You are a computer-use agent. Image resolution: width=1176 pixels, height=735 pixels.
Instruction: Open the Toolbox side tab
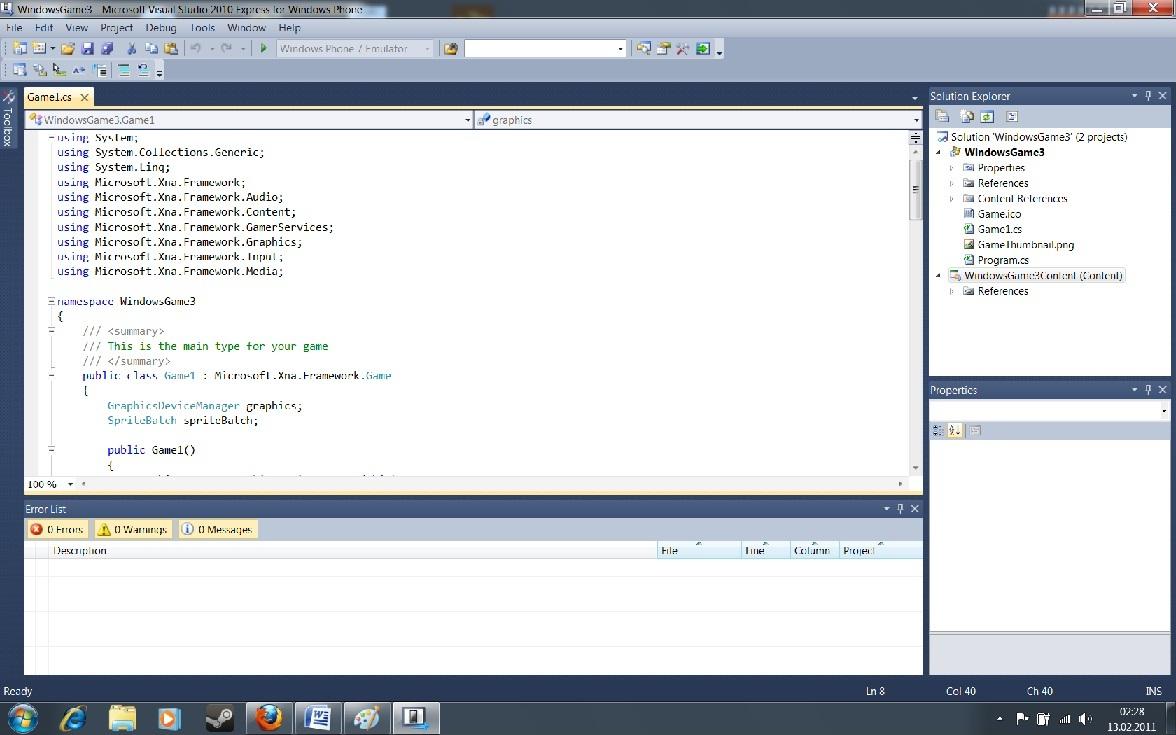coord(8,118)
